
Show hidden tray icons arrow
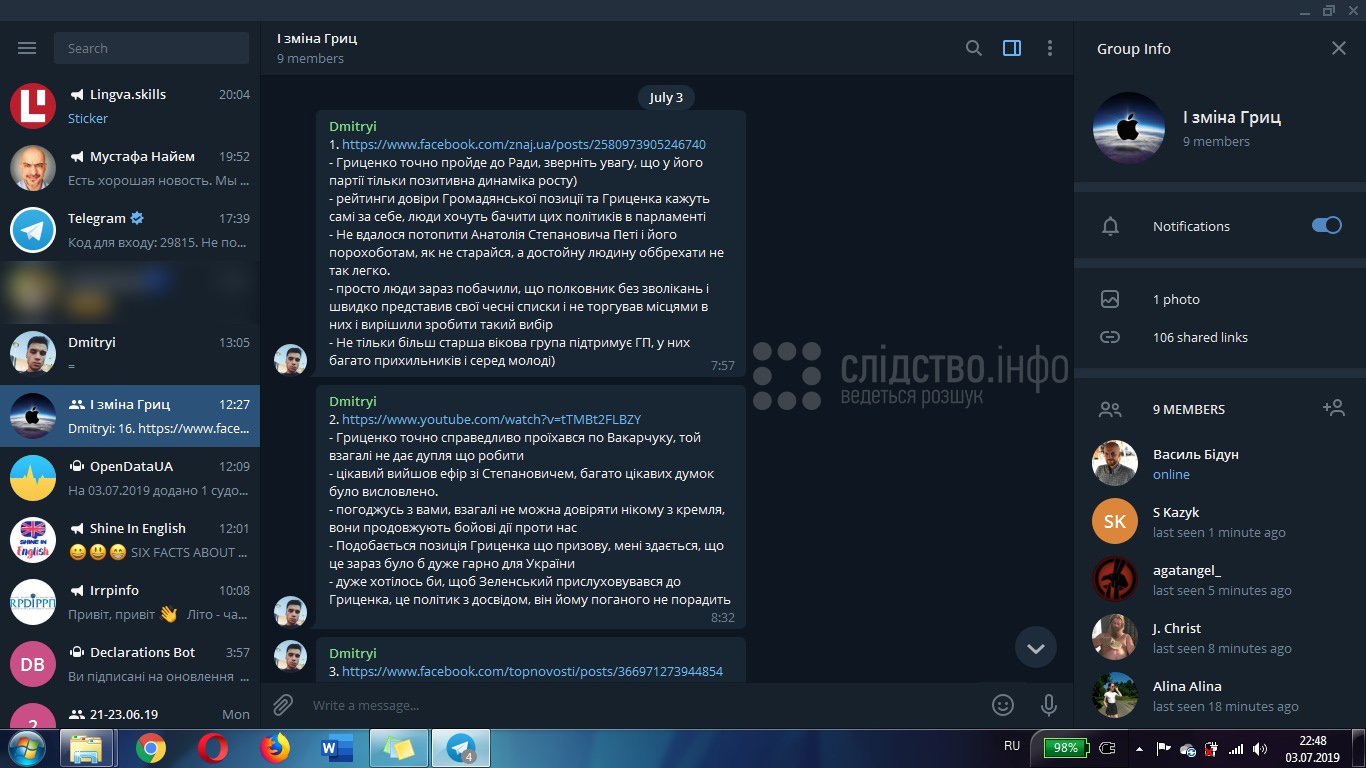pyautogui.click(x=1139, y=748)
